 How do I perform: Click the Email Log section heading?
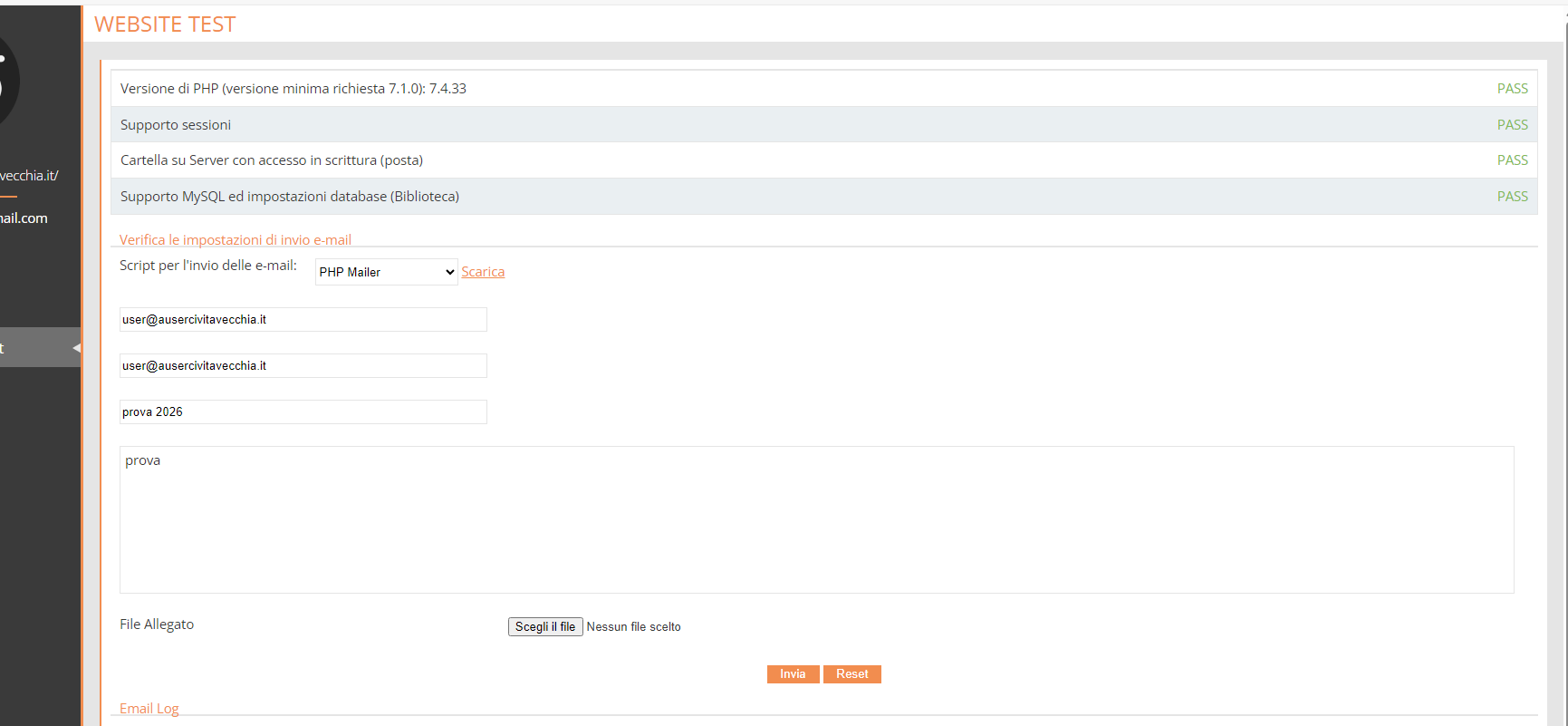(149, 709)
